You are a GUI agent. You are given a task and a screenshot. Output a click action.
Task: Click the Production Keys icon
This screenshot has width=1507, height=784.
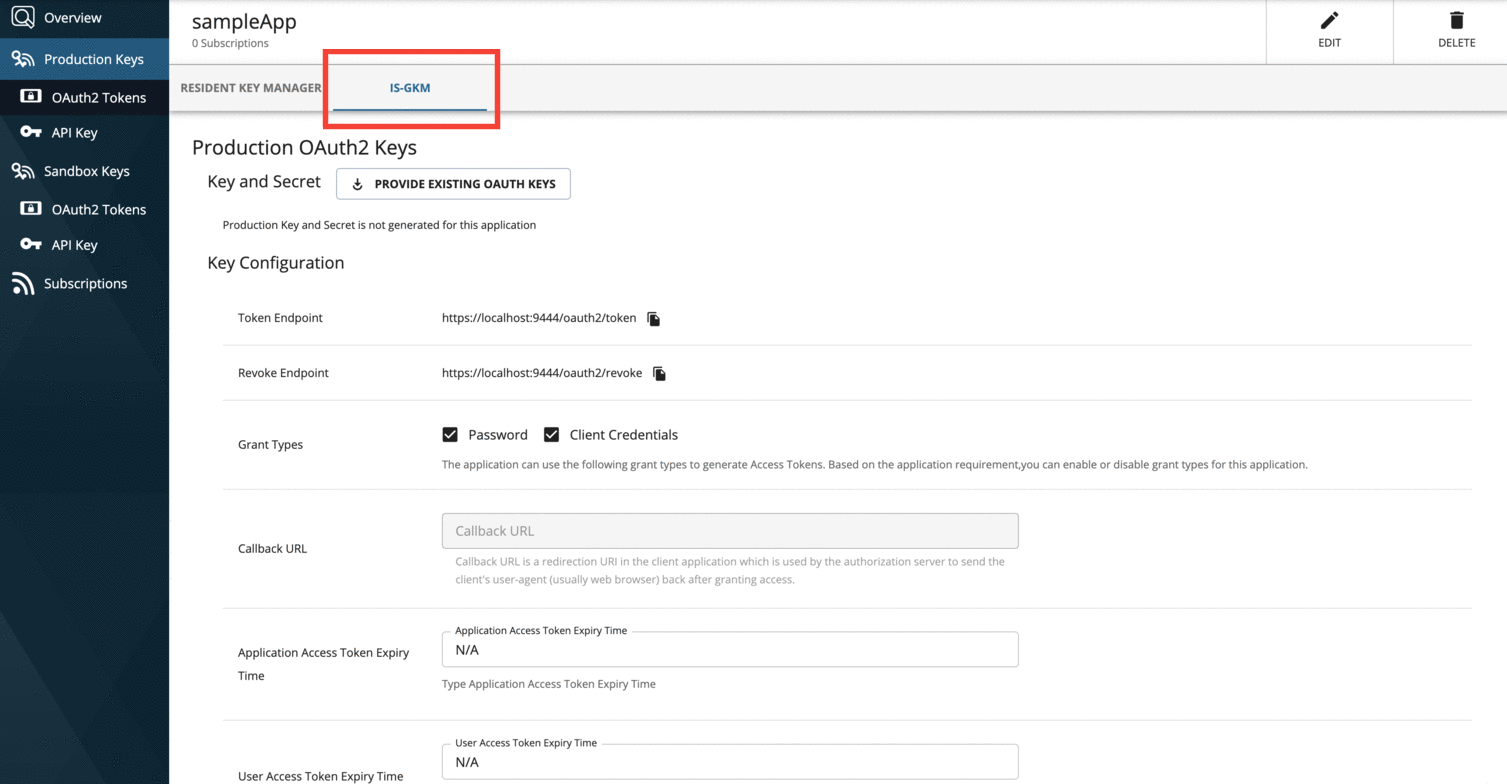(x=23, y=60)
